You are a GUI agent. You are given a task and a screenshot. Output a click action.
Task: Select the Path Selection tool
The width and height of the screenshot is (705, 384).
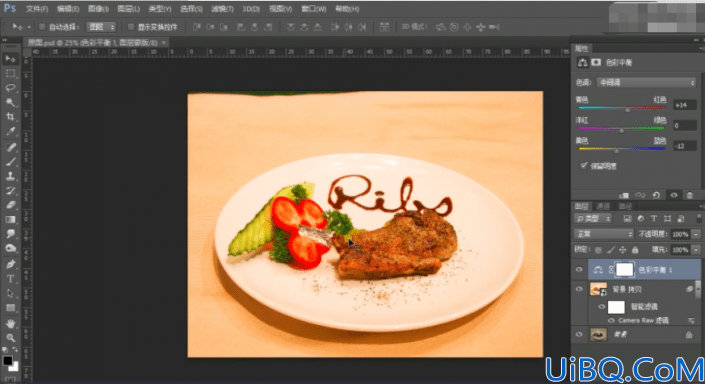[x=10, y=293]
